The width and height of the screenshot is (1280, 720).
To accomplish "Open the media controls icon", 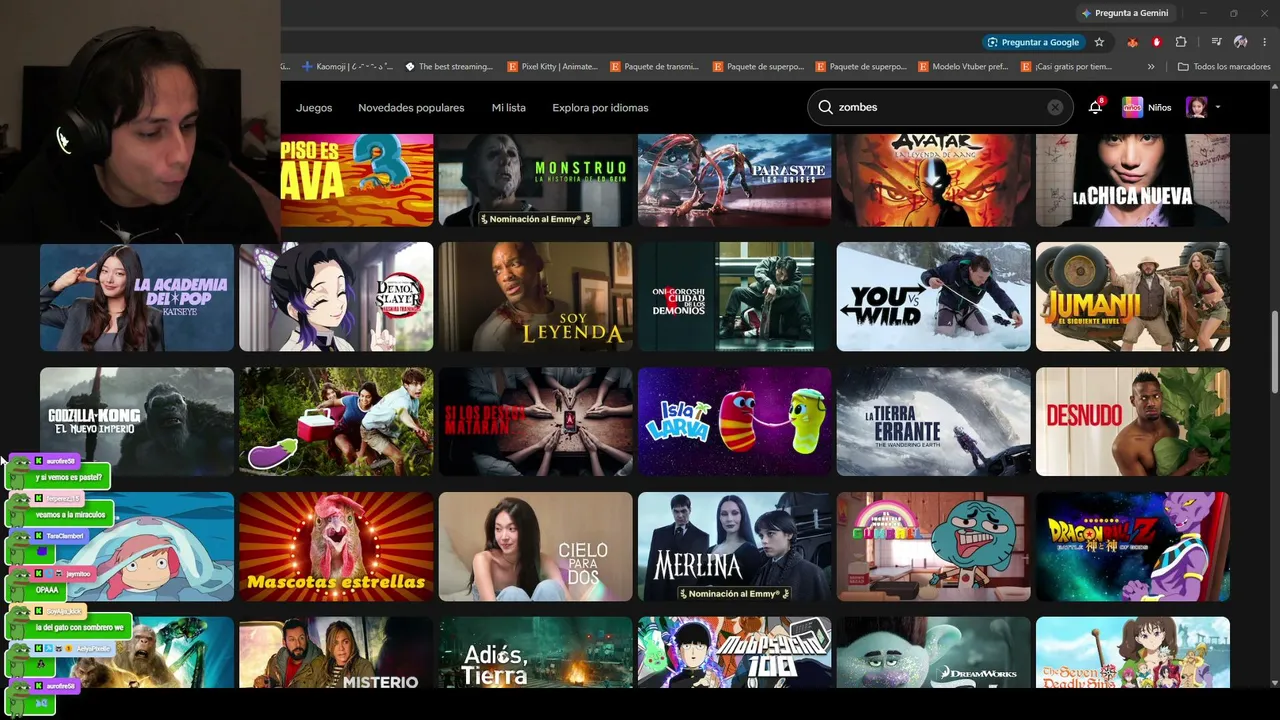I will click(x=1216, y=42).
